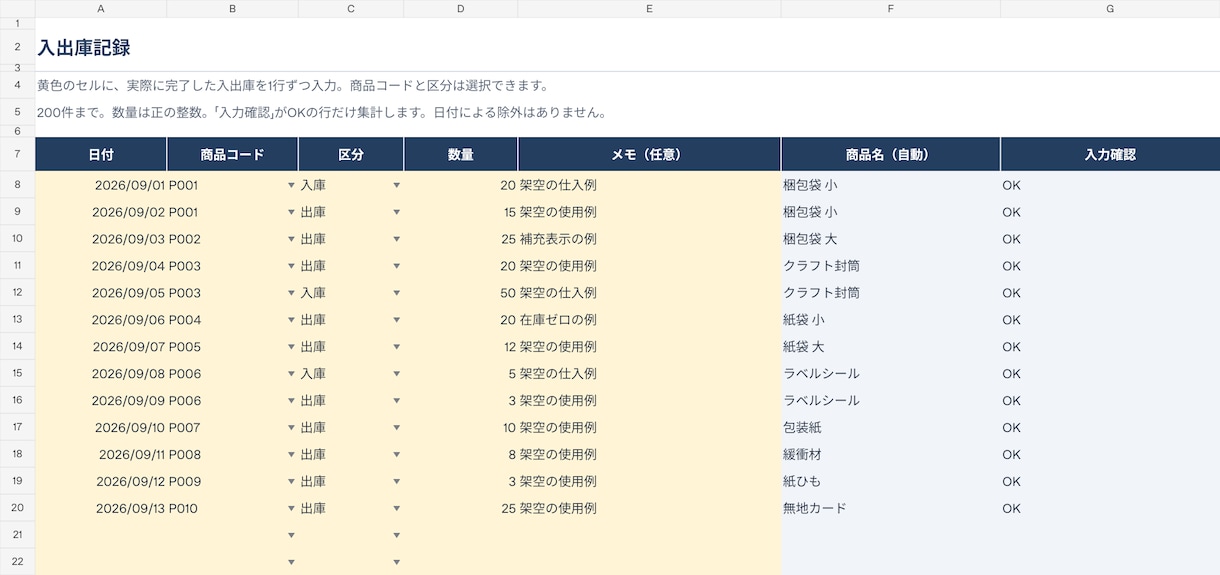Select quantity cell 12 in P005 row
The width and height of the screenshot is (1220, 575).
(461, 347)
